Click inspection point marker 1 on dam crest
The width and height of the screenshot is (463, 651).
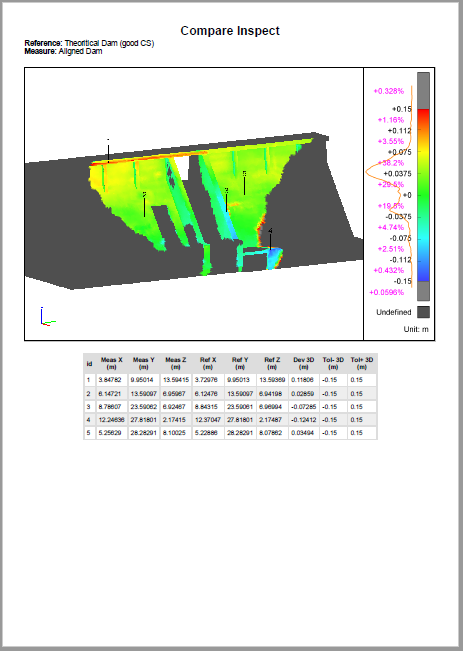tap(108, 151)
